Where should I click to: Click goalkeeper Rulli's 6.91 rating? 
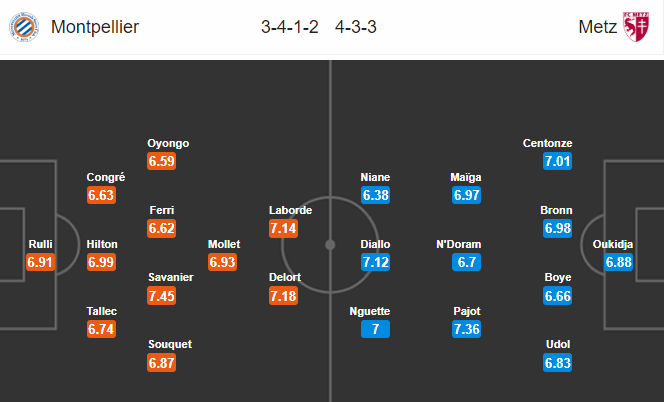(40, 262)
